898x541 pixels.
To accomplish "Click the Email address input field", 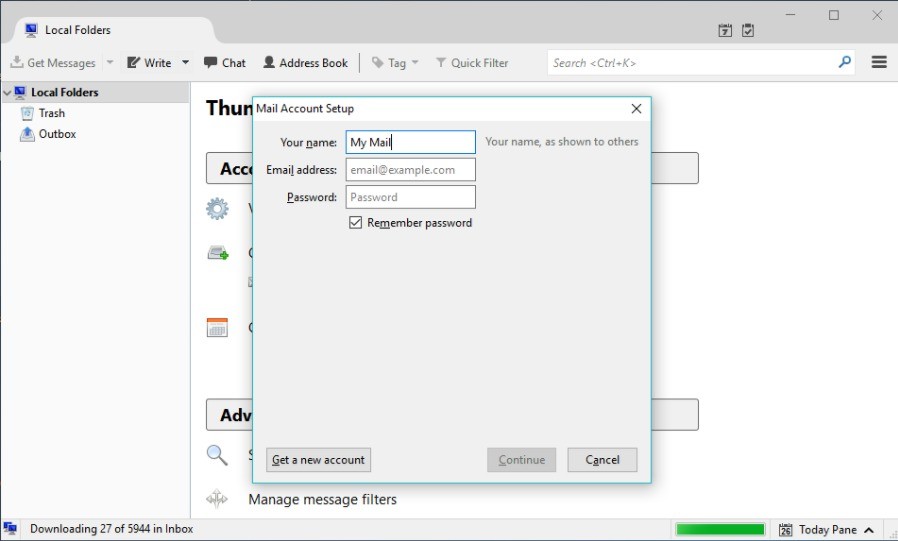I will tap(410, 170).
